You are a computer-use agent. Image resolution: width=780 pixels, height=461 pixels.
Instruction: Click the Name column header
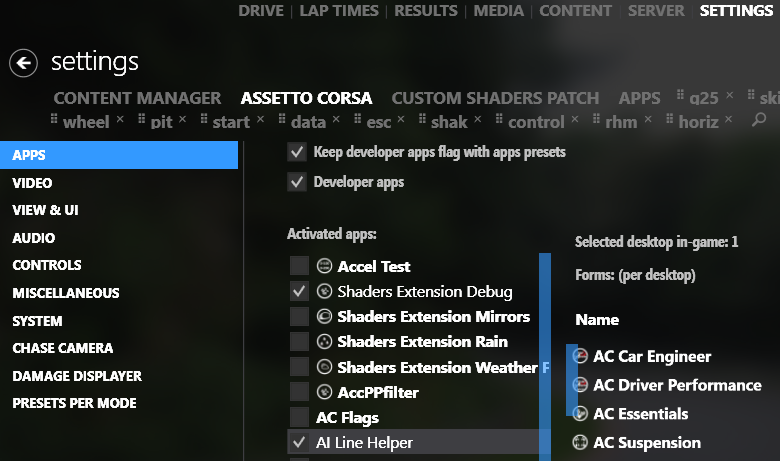pos(597,320)
